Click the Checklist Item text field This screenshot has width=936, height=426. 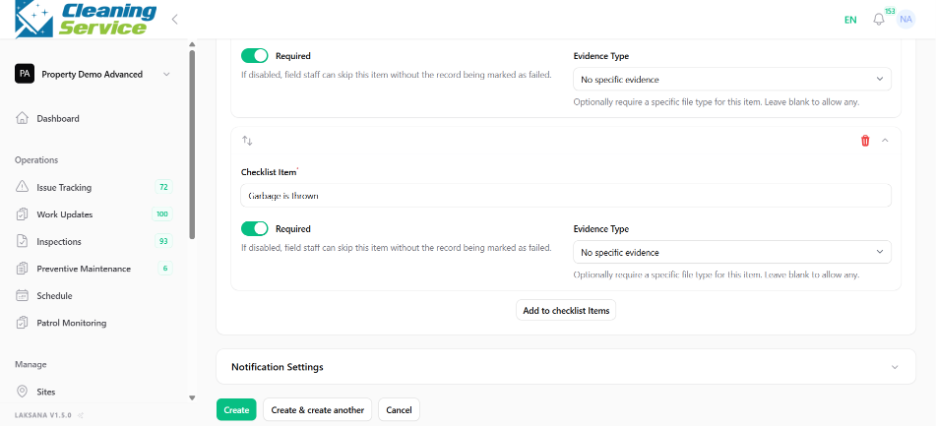[x=565, y=195]
